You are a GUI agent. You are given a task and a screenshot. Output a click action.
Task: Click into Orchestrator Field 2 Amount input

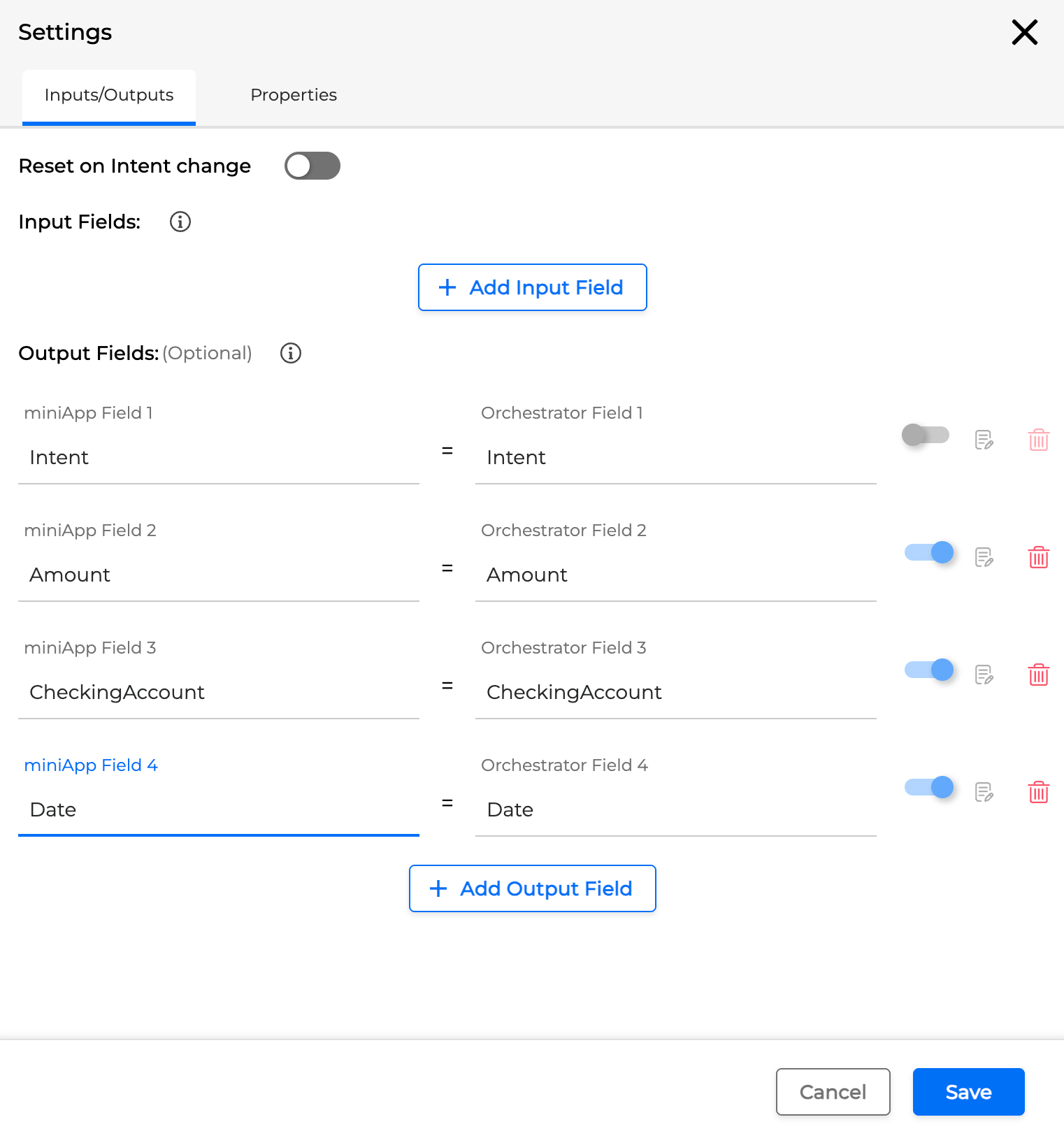click(675, 575)
